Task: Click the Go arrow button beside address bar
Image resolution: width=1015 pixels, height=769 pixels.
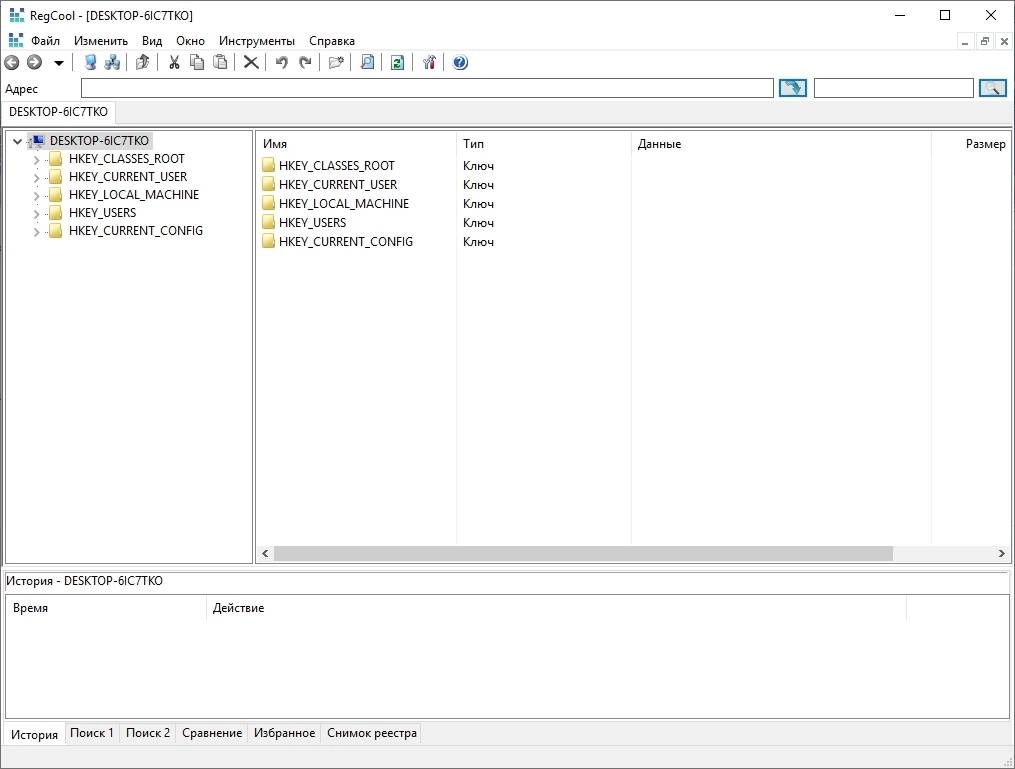Action: tap(792, 88)
